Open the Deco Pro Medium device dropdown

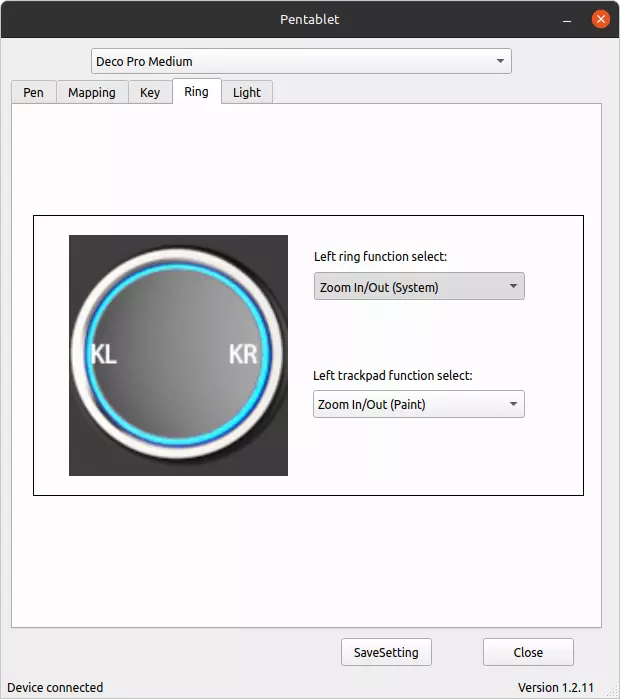coord(301,61)
